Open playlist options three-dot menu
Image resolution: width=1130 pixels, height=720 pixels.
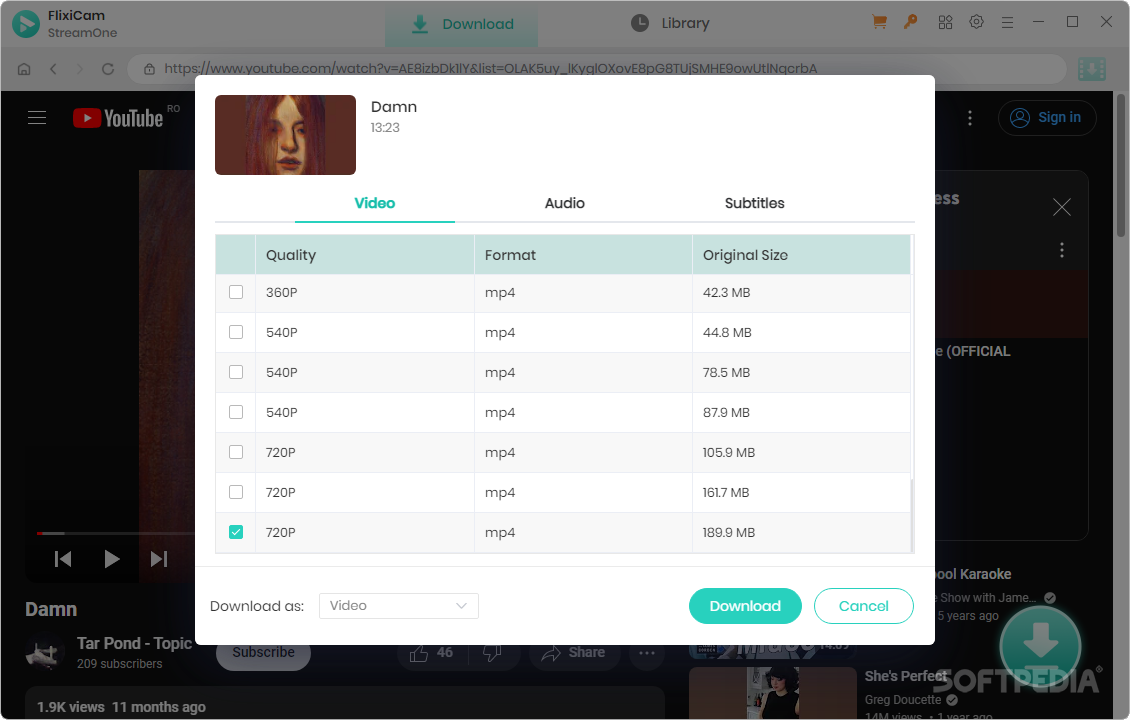tap(1062, 250)
